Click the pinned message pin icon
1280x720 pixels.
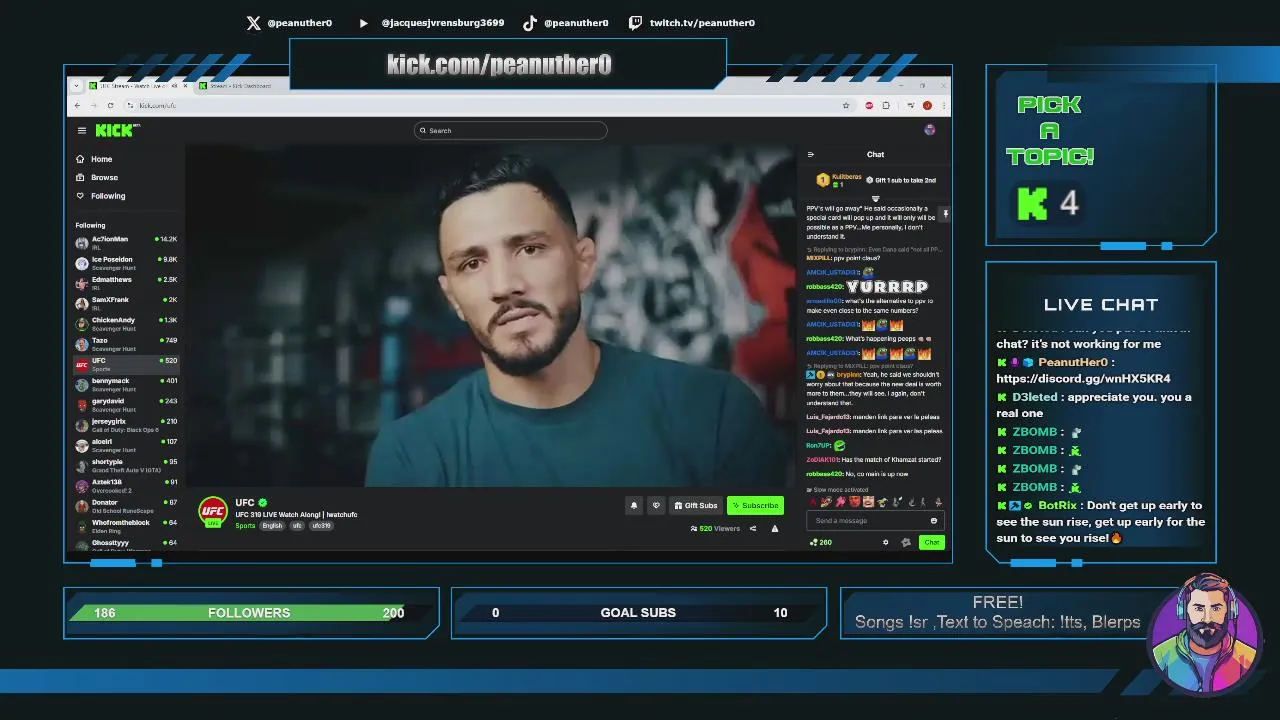(945, 214)
